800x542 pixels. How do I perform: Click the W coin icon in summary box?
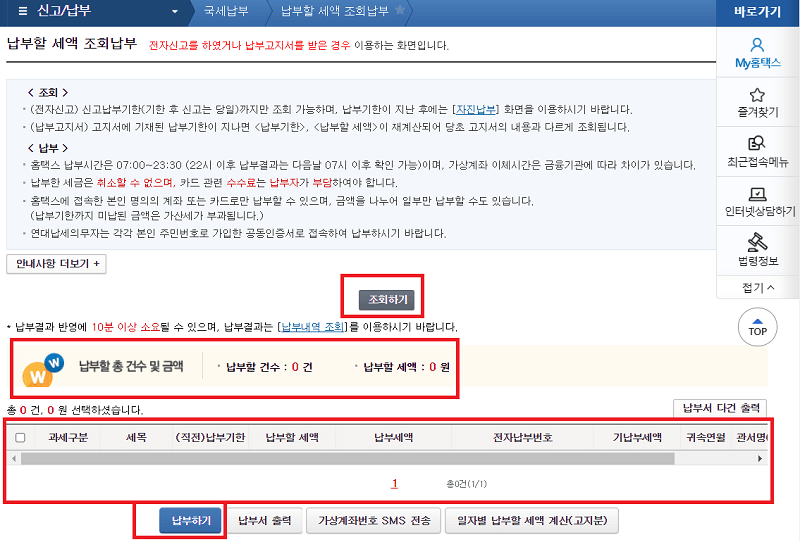(42, 371)
